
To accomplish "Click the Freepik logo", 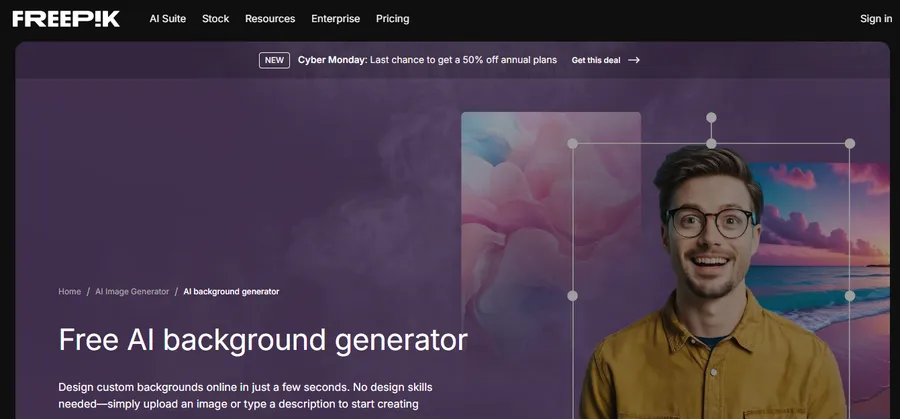I will 66,18.
